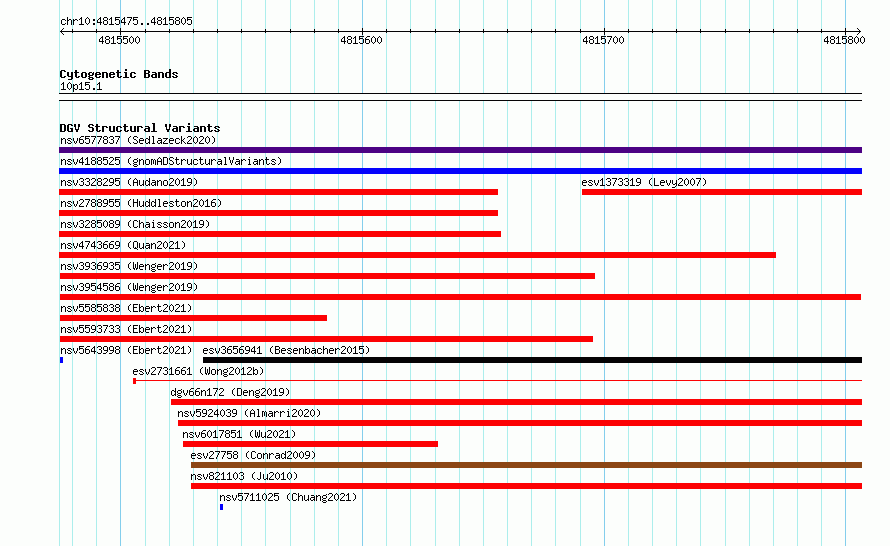Open the nsv3328295 (Audano2019) label

pos(129,182)
